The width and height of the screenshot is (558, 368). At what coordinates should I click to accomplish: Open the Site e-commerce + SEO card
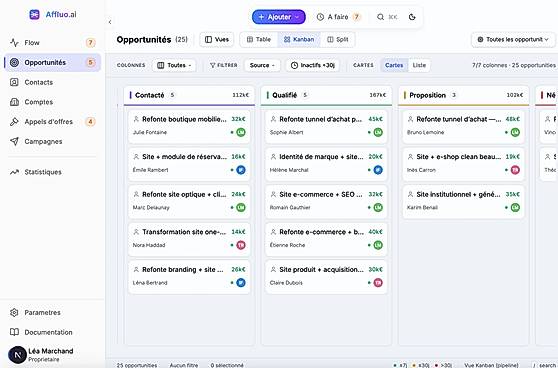pyautogui.click(x=326, y=202)
